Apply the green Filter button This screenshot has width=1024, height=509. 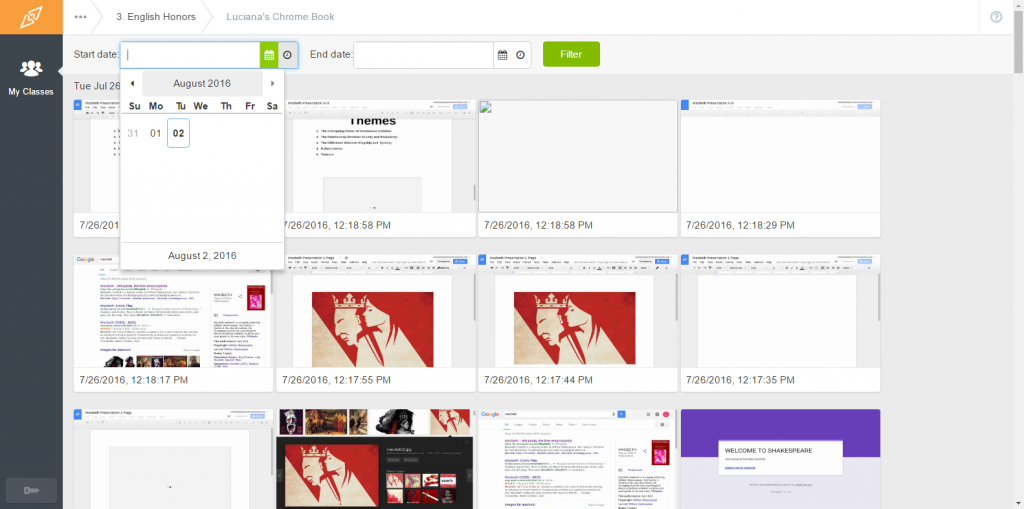(571, 54)
